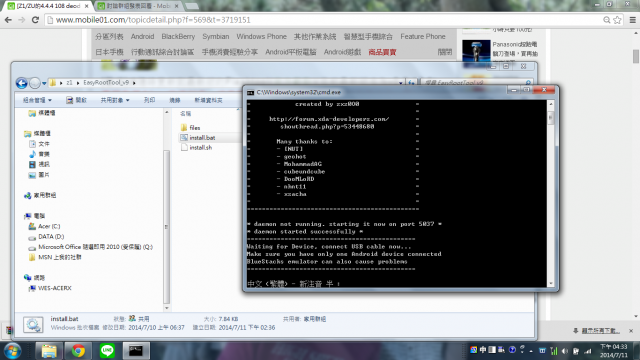Screen dimensions: 640x360
Task: Open cmd window from taskbar
Action: 136,351
